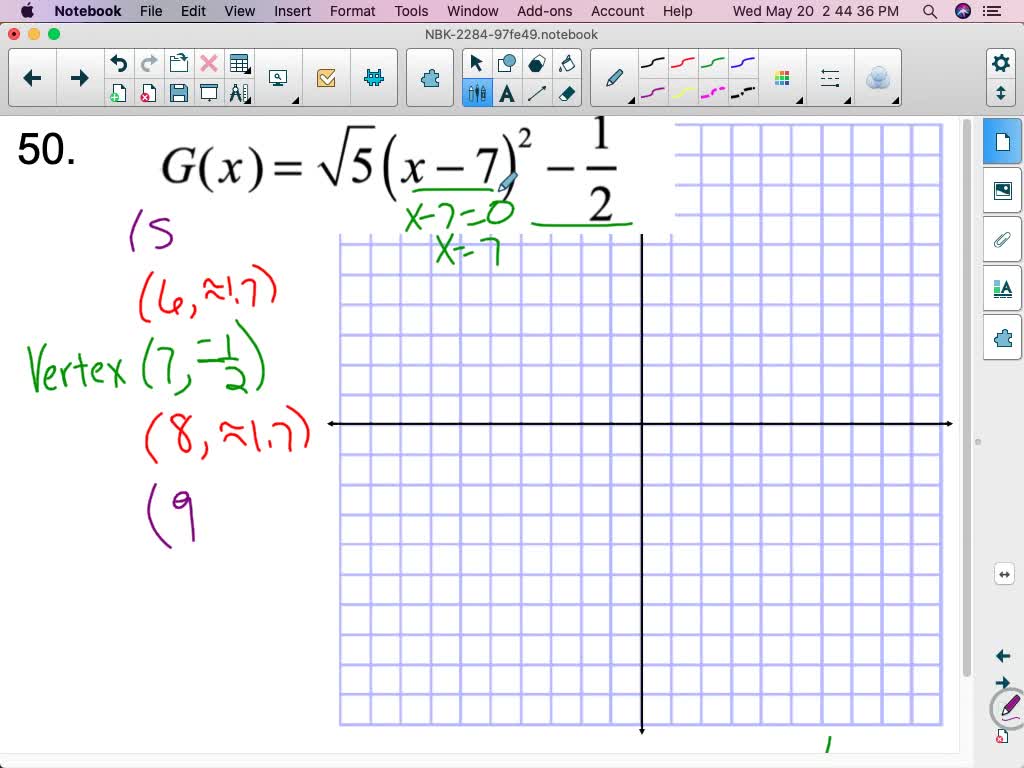Viewport: 1024px width, 768px height.
Task: Open the Insert menu
Action: [x=292, y=11]
